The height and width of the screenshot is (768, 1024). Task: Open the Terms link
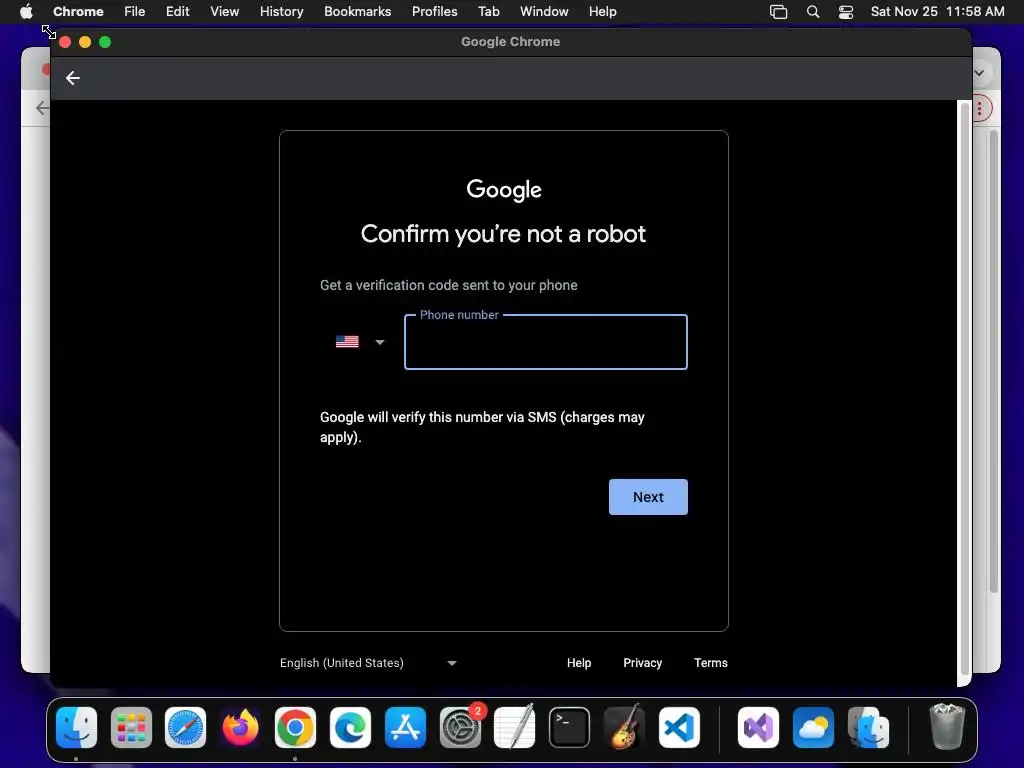[x=711, y=663]
